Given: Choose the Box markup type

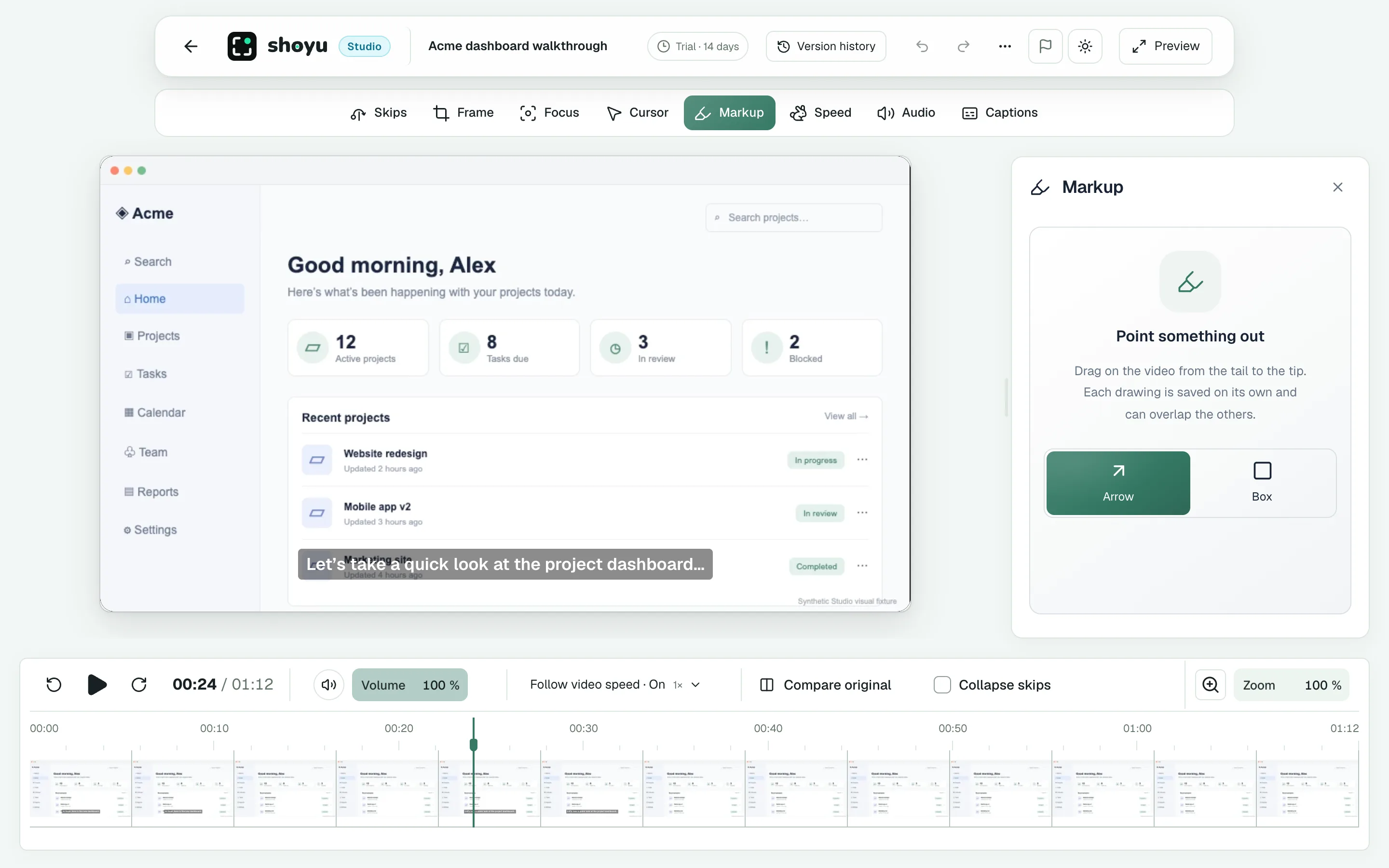Looking at the screenshot, I should (1262, 483).
